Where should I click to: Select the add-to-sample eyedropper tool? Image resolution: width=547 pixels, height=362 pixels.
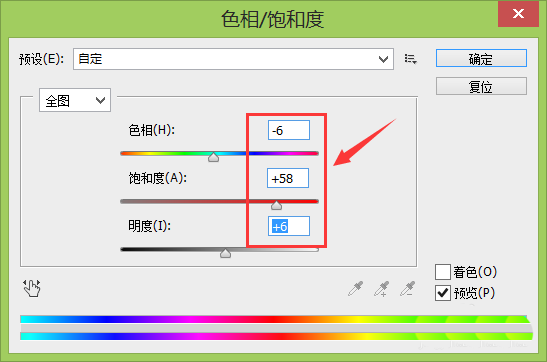(382, 289)
